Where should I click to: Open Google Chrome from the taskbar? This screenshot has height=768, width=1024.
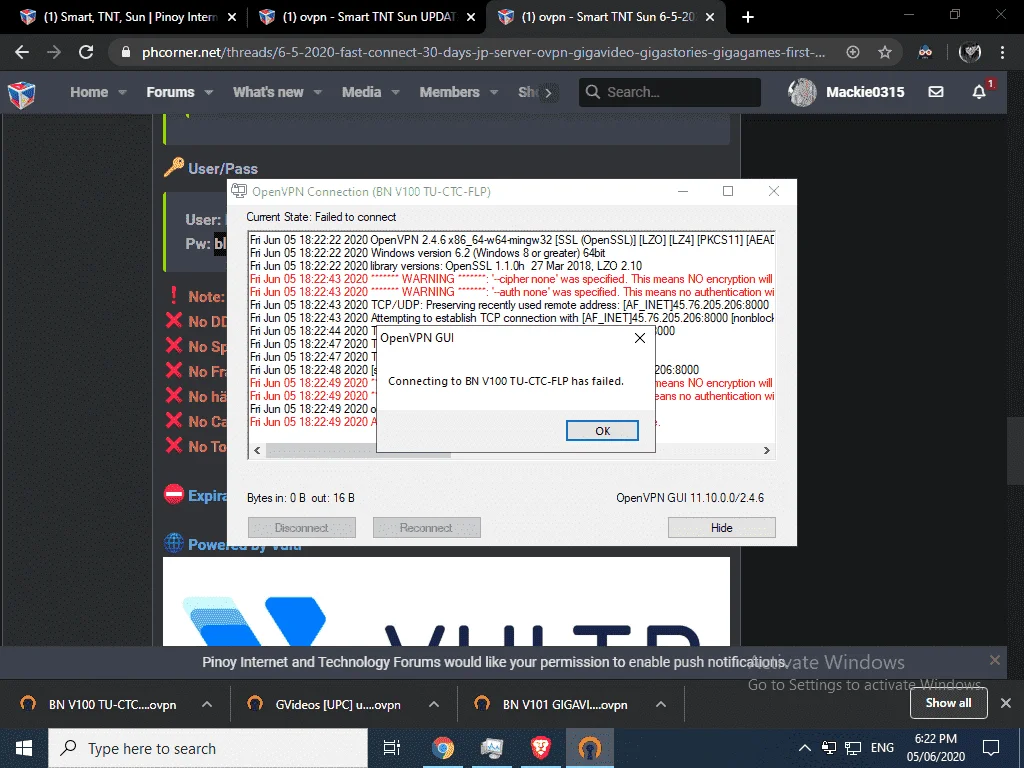click(x=442, y=748)
